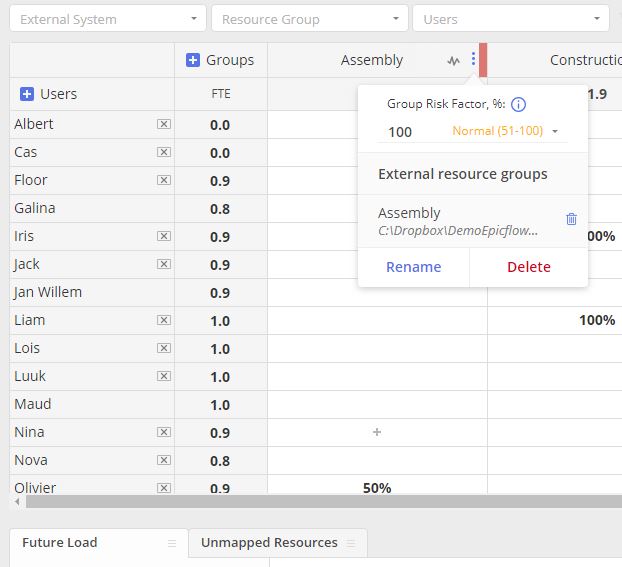
Task: Click the blue plus icon beside Groups
Action: [x=193, y=60]
